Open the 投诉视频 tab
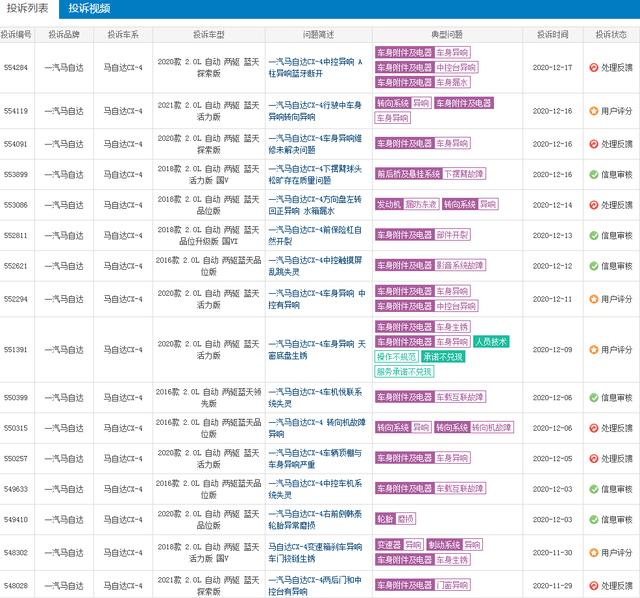 click(x=89, y=8)
